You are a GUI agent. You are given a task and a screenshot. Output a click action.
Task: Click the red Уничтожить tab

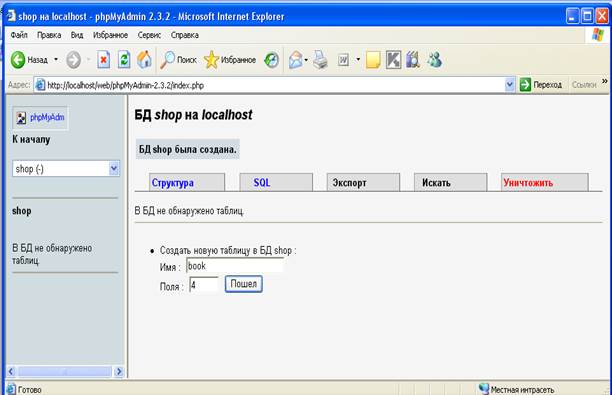point(545,182)
